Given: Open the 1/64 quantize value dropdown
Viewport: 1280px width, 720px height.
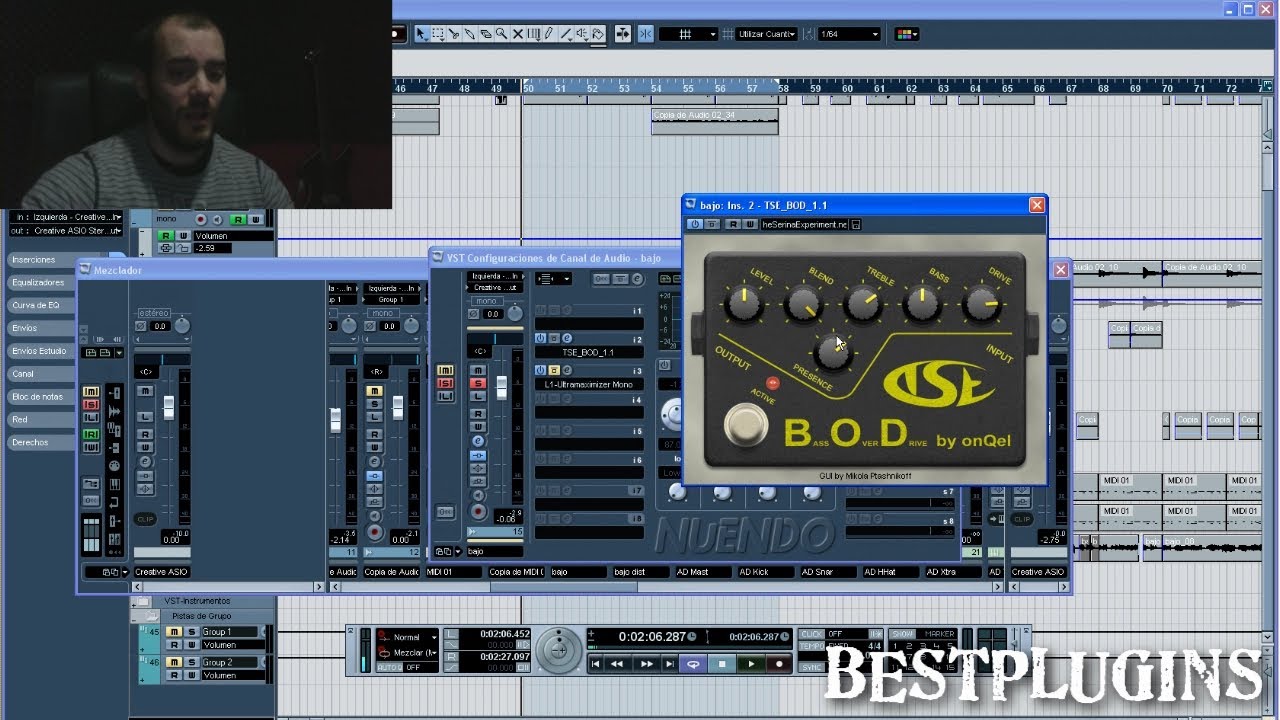Looking at the screenshot, I should tap(849, 34).
